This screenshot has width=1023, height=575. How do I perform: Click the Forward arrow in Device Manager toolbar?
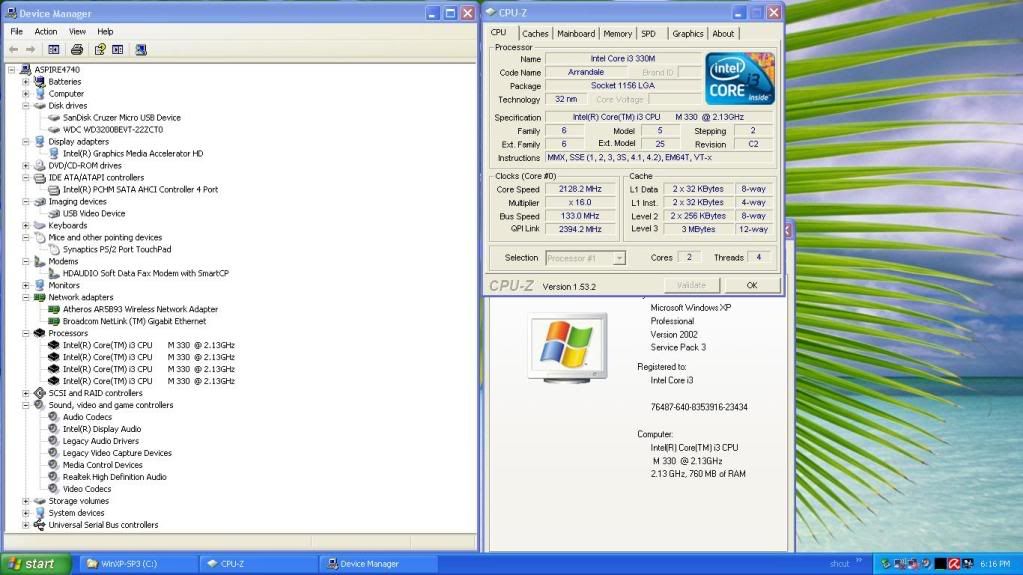[30, 50]
